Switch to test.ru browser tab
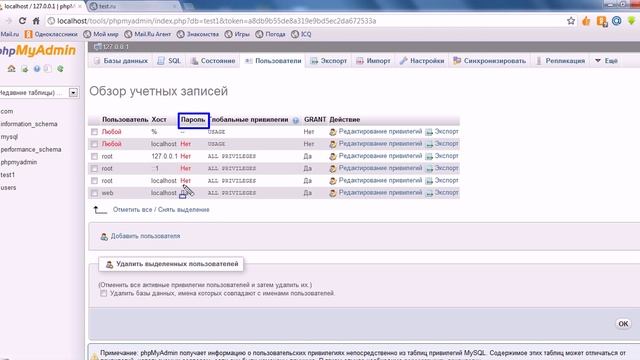The image size is (640, 360). tap(133, 6)
